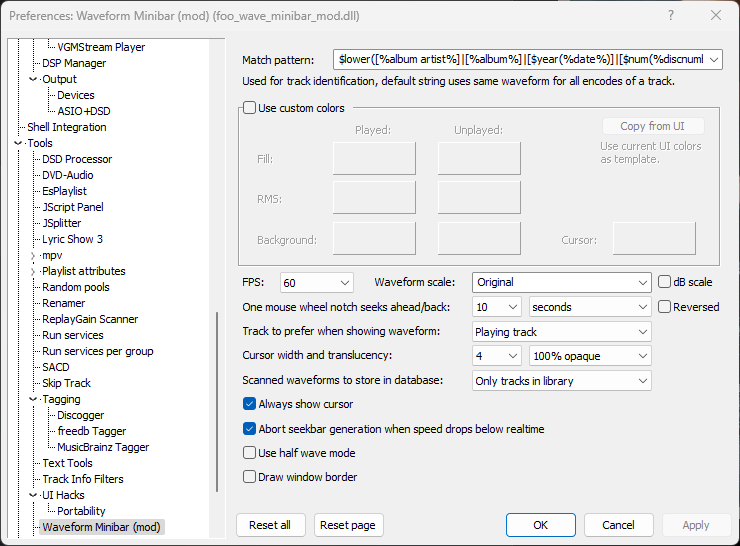Select EsPlaylist page
The image size is (740, 546).
point(64,191)
